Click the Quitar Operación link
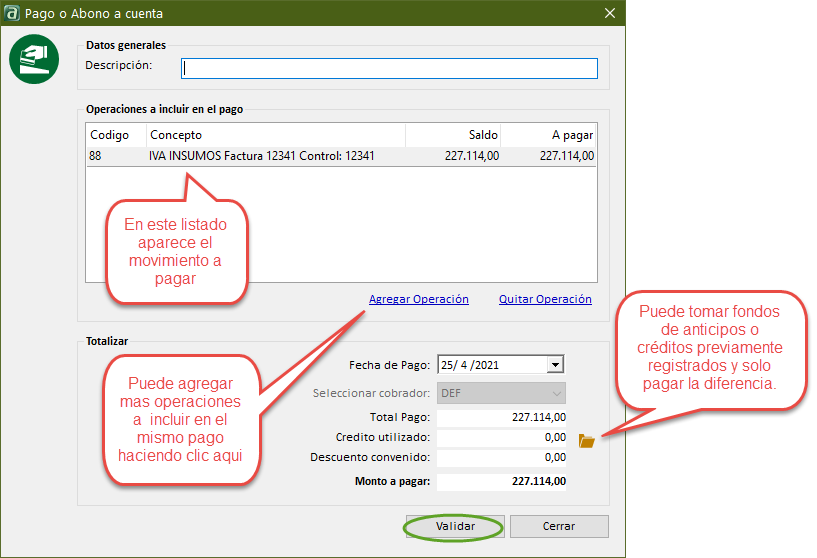This screenshot has width=817, height=558. (545, 299)
